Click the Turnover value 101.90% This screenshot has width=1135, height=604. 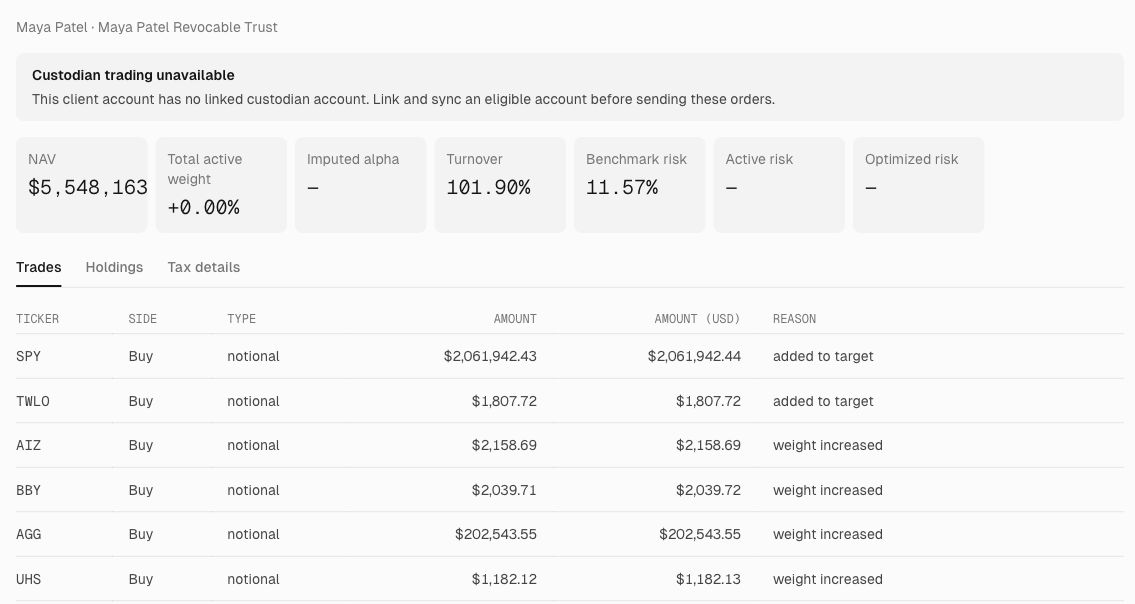488,188
